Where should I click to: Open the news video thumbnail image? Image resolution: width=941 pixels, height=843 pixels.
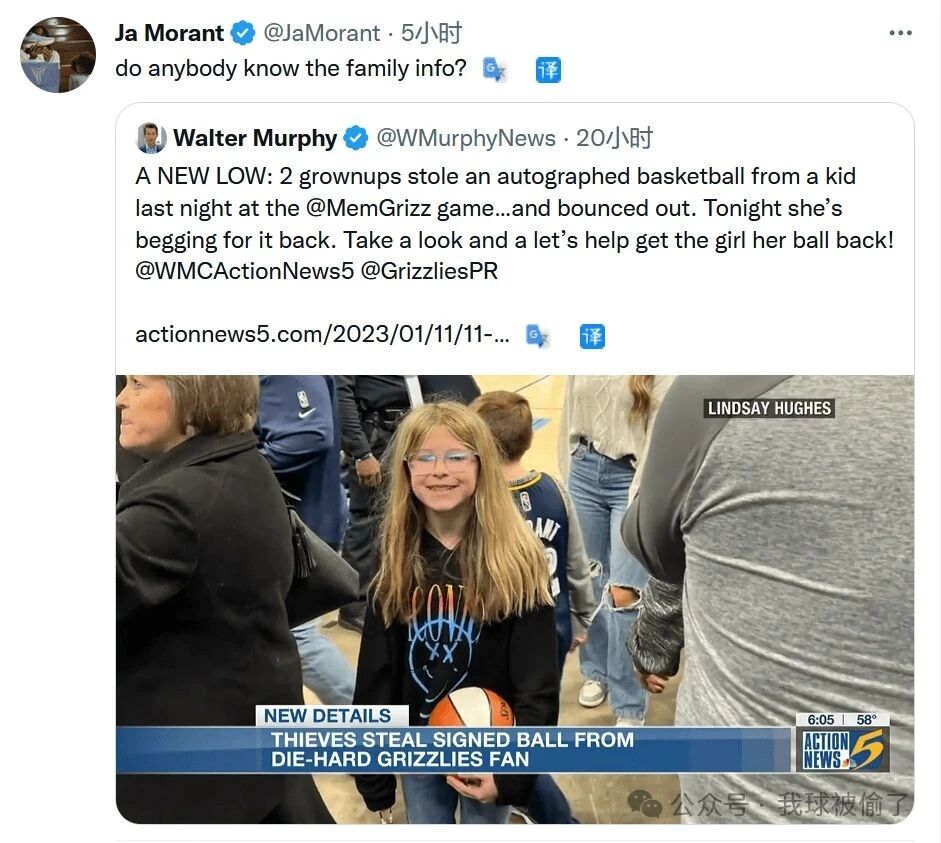tap(515, 599)
